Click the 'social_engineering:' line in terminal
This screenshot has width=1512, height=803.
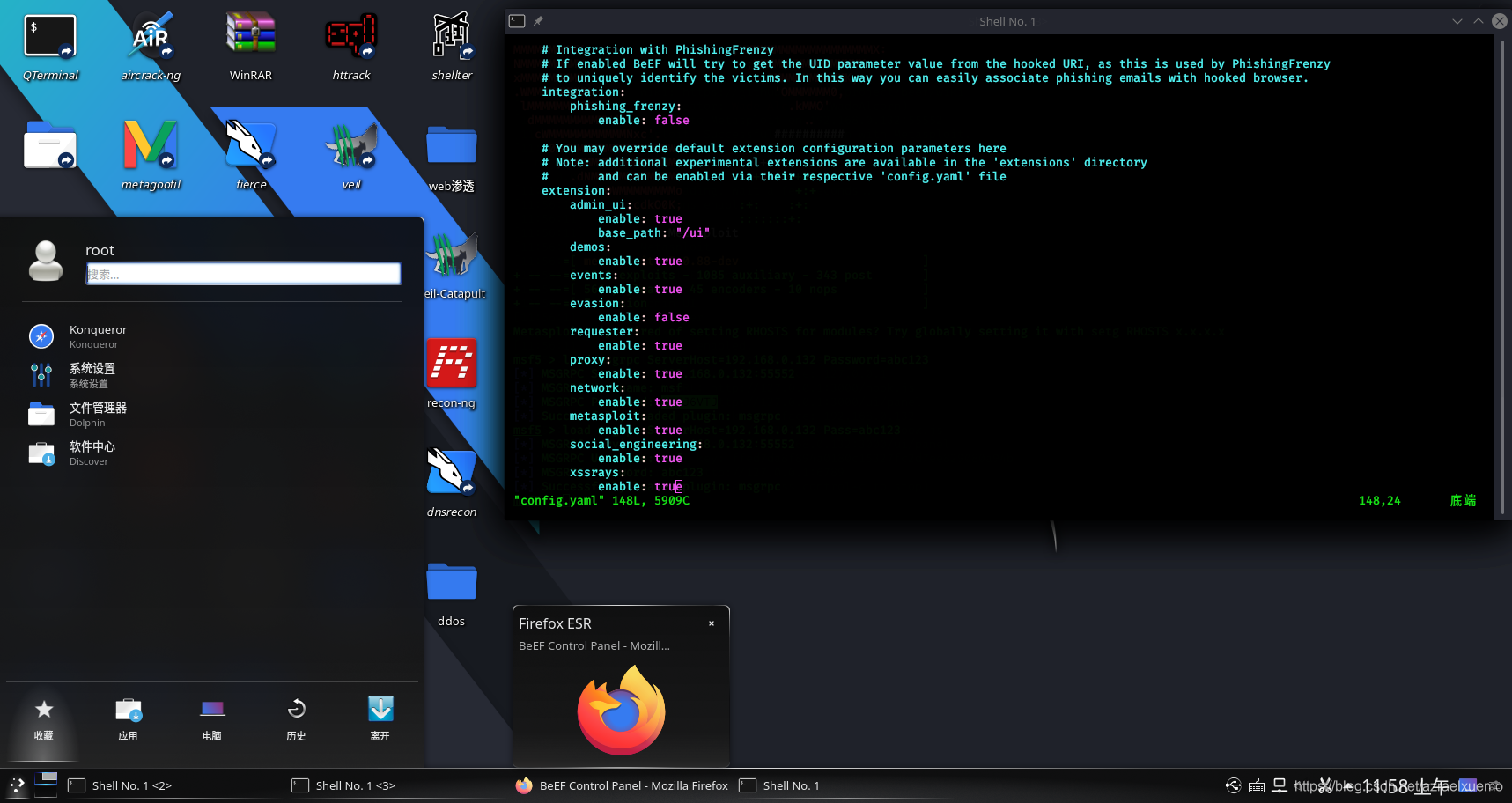coord(636,444)
